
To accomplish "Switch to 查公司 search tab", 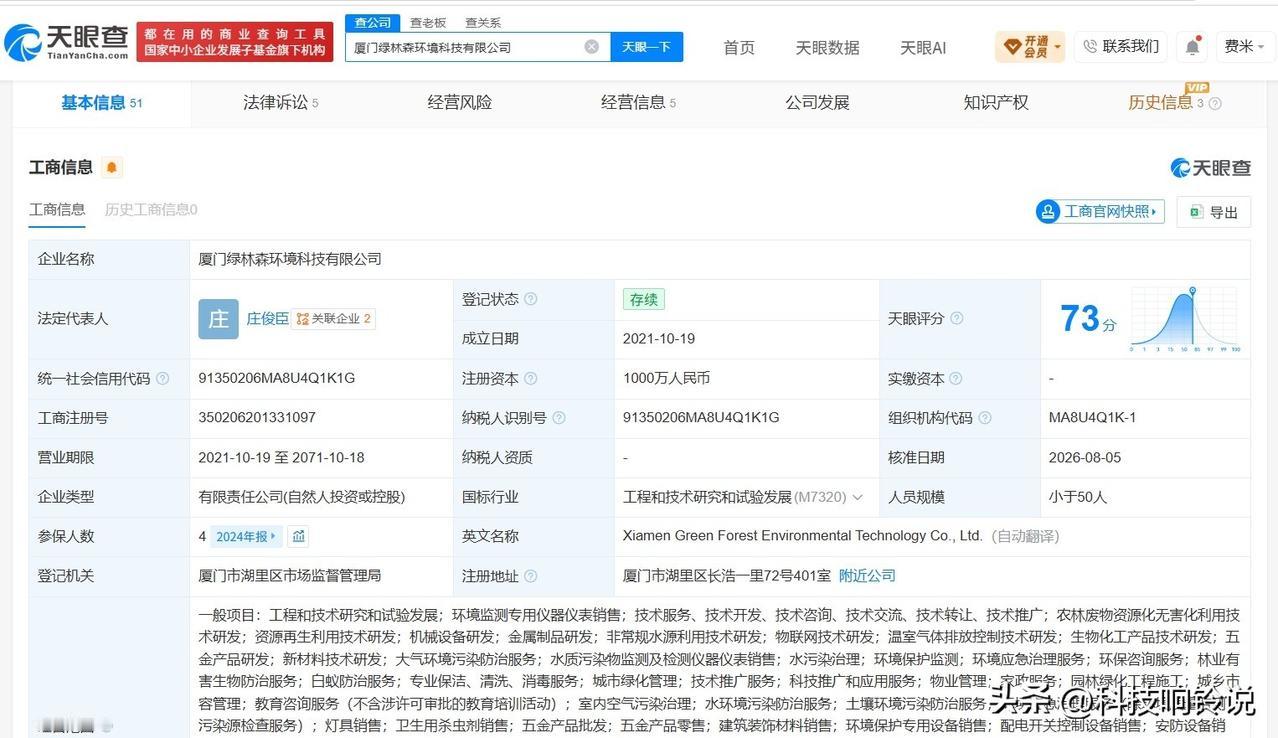I will click(373, 22).
